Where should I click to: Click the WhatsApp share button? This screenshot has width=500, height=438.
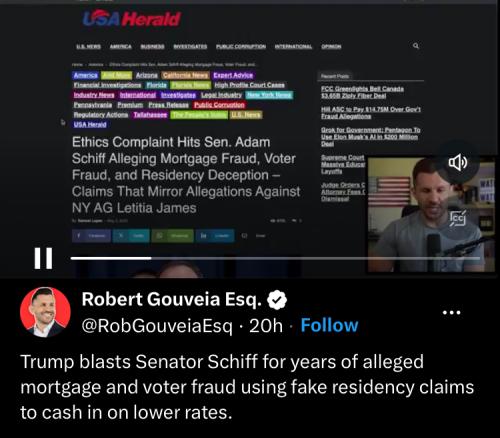(x=172, y=236)
